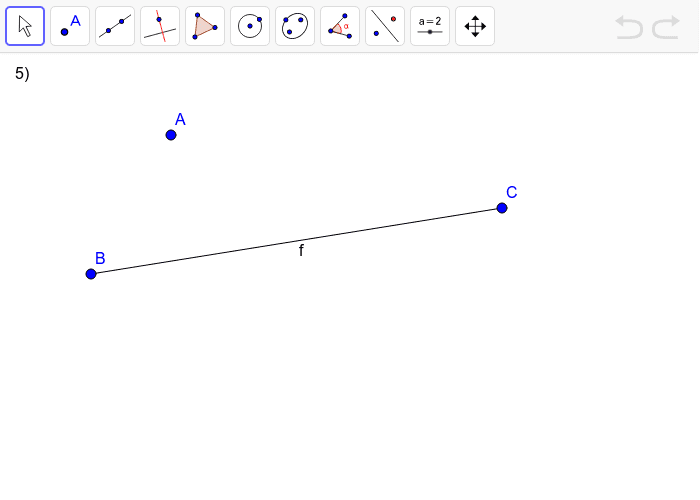Click the text 5) on the canvas
The width and height of the screenshot is (700, 500).
coord(22,73)
